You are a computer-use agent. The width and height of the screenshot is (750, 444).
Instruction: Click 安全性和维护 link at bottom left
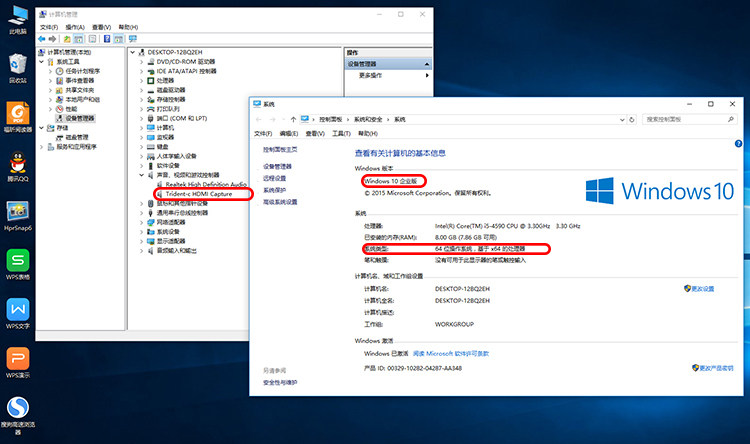tap(280, 383)
